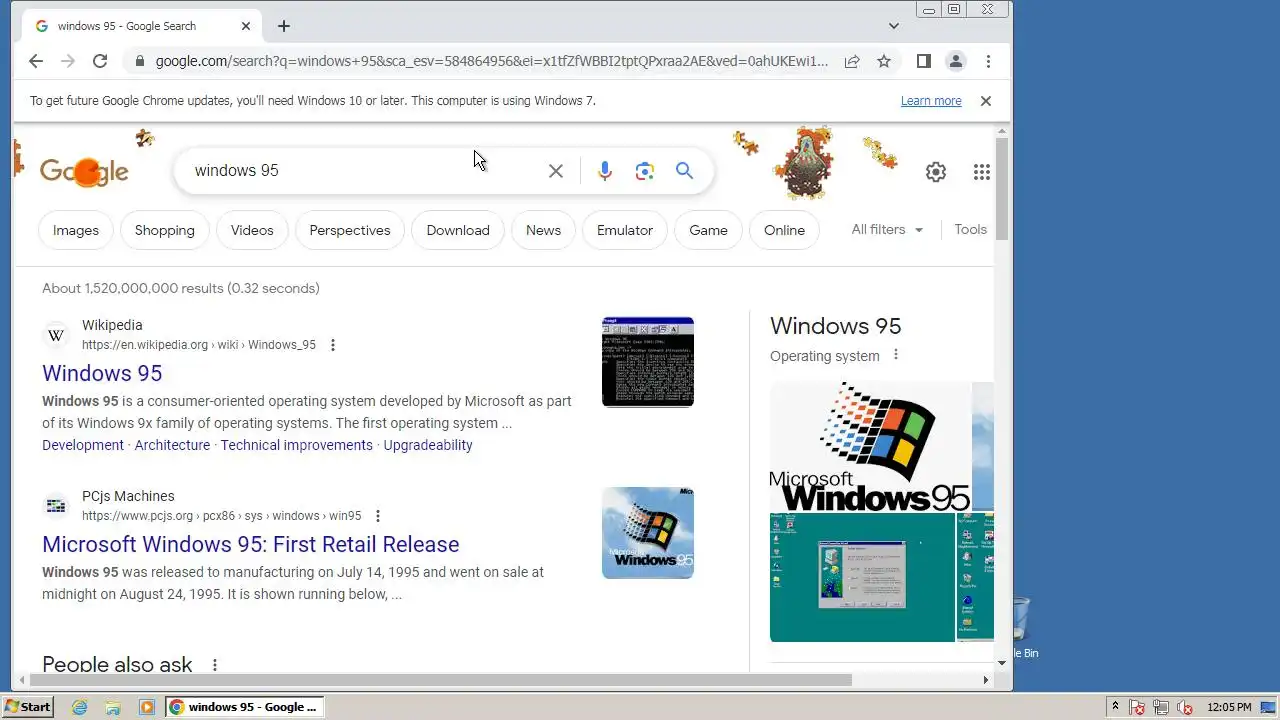The height and width of the screenshot is (720, 1280).
Task: Expand the tab search chevron
Action: click(x=894, y=26)
